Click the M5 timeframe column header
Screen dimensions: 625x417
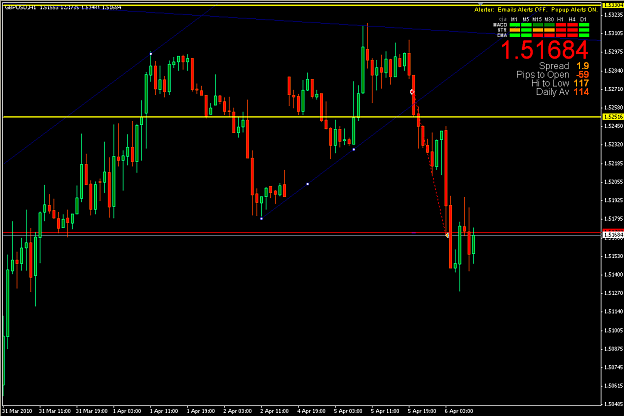pyautogui.click(x=526, y=20)
